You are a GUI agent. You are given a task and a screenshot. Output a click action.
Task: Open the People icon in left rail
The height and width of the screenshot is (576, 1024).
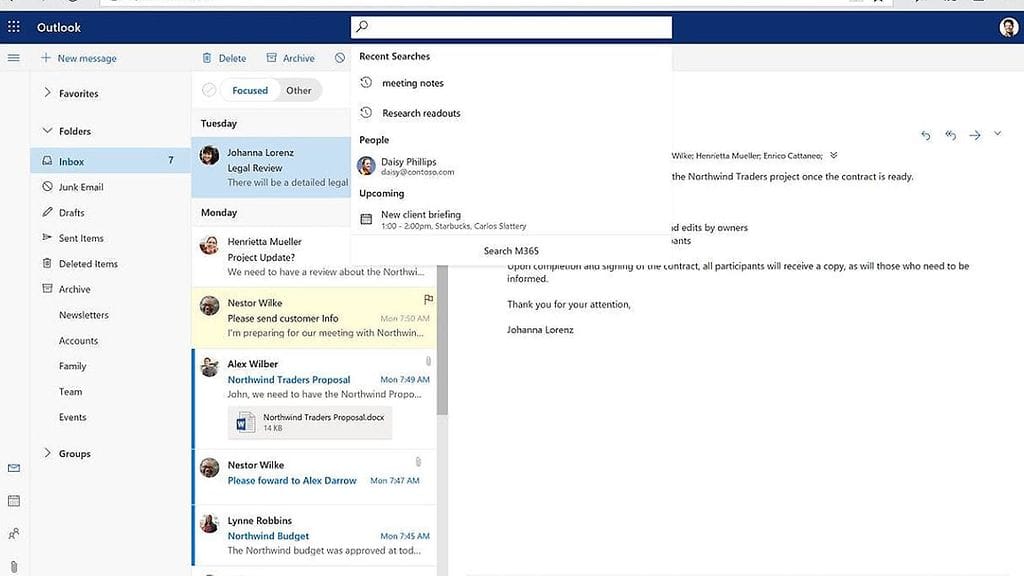tap(13, 533)
